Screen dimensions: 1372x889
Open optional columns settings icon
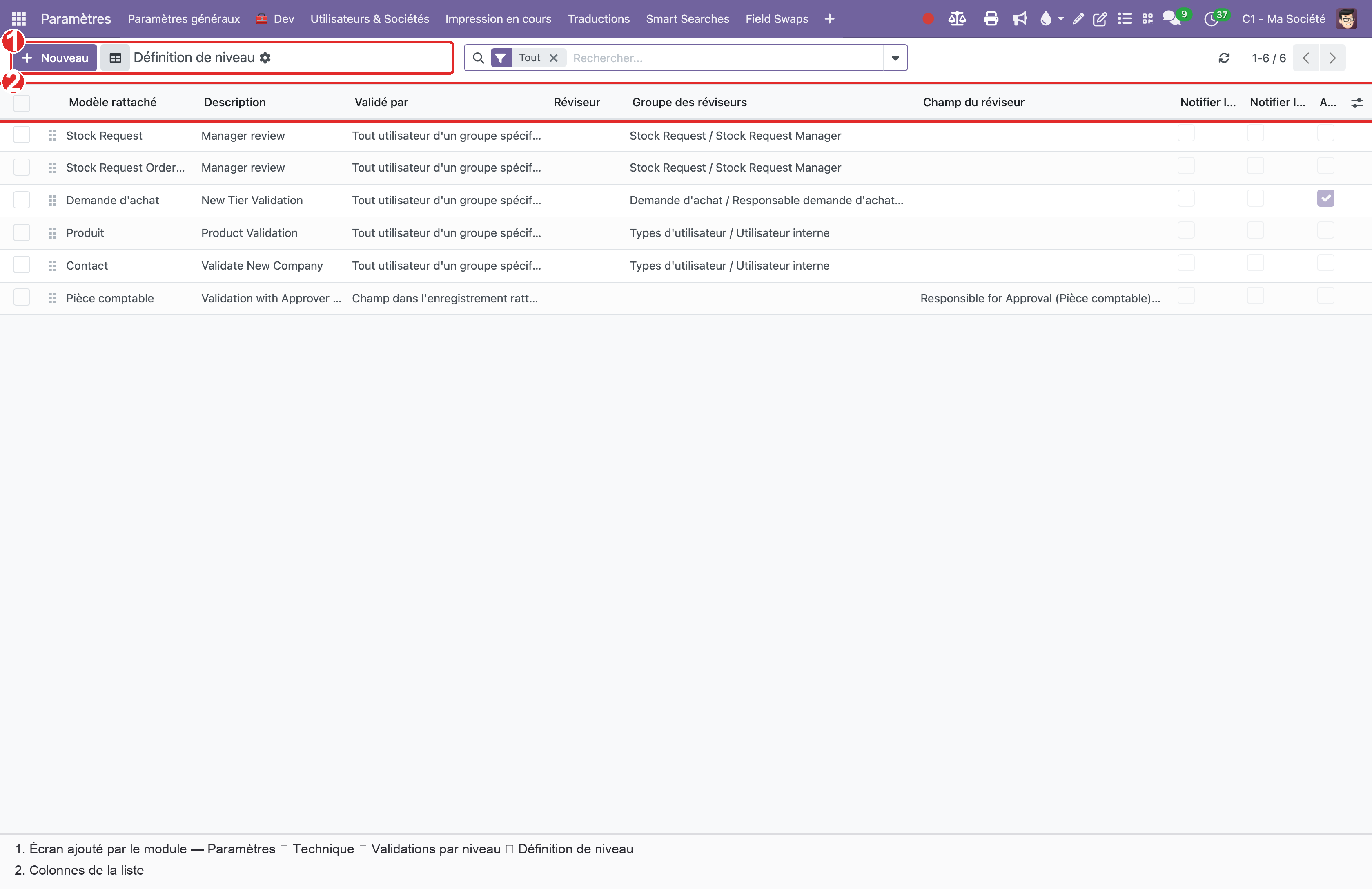(1357, 103)
